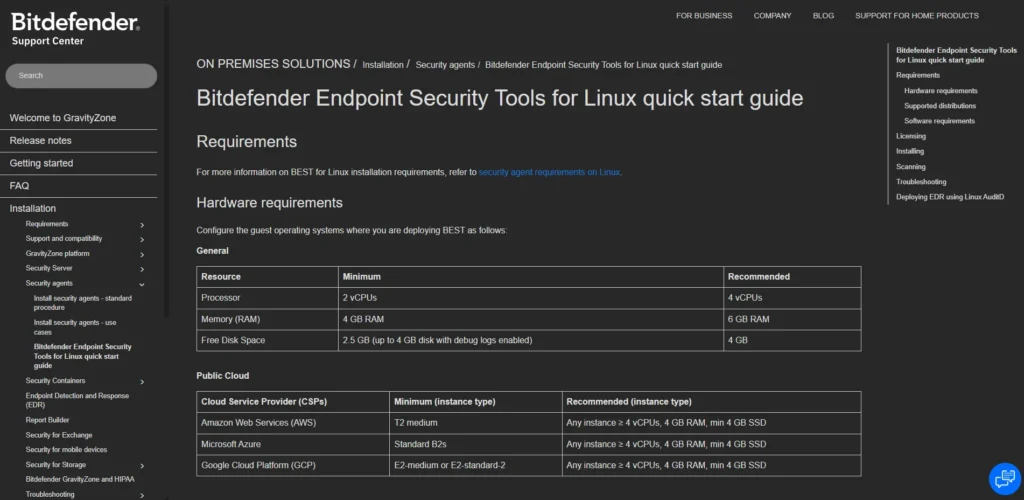Jump to Deploying EDR using Linux AuditD

coord(950,197)
